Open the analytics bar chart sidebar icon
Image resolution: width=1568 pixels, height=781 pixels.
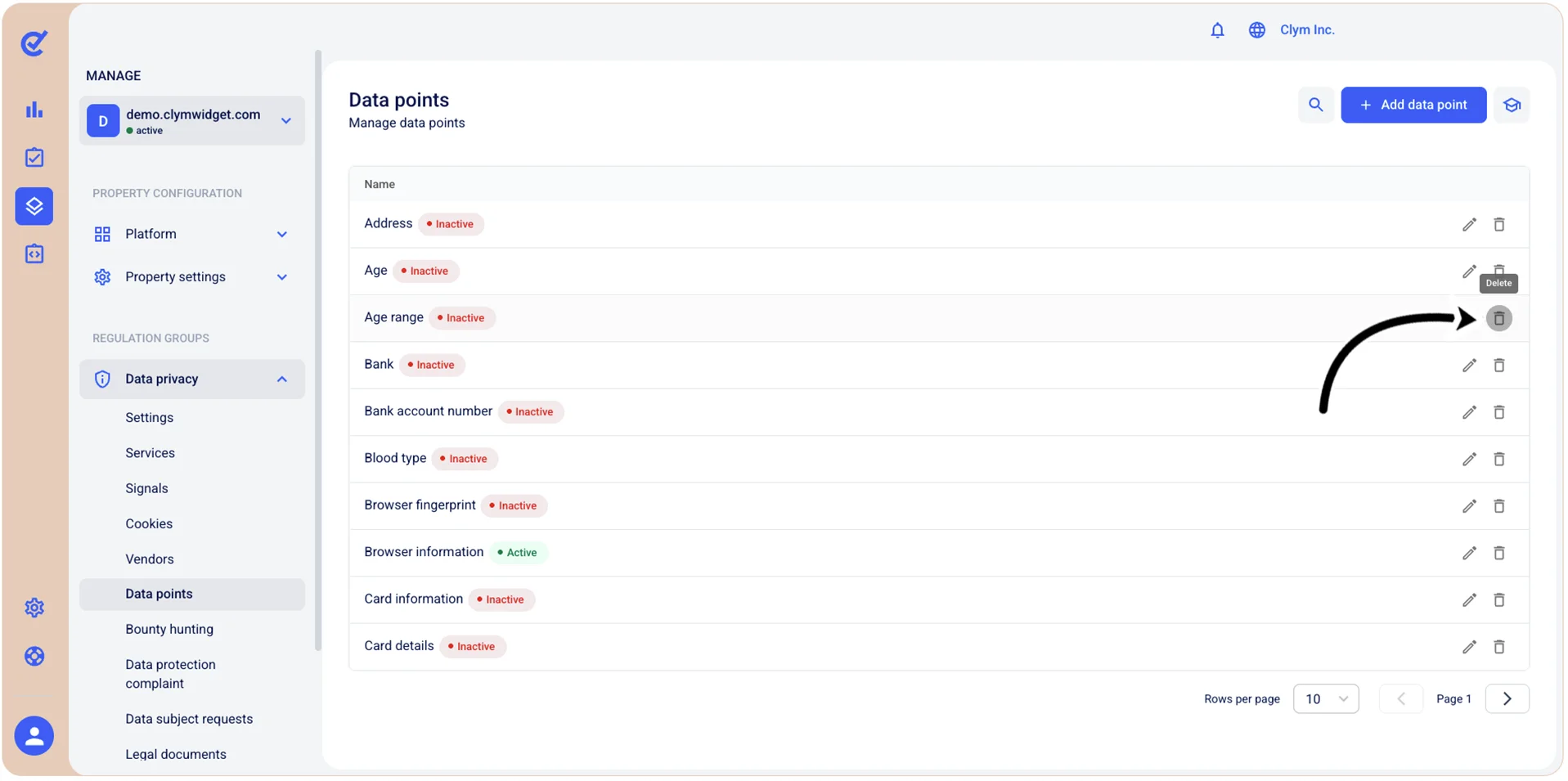[x=34, y=110]
